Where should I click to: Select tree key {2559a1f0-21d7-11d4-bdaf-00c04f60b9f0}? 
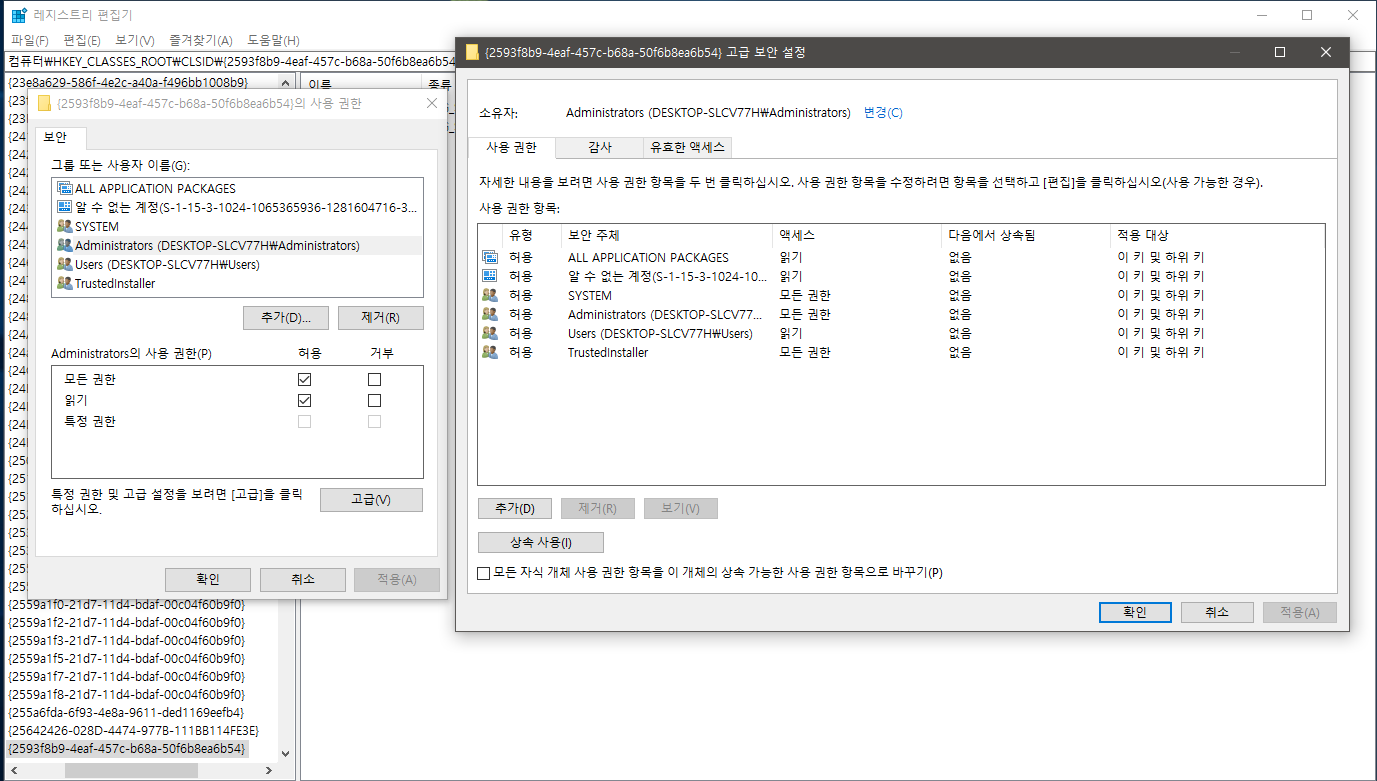coord(125,604)
